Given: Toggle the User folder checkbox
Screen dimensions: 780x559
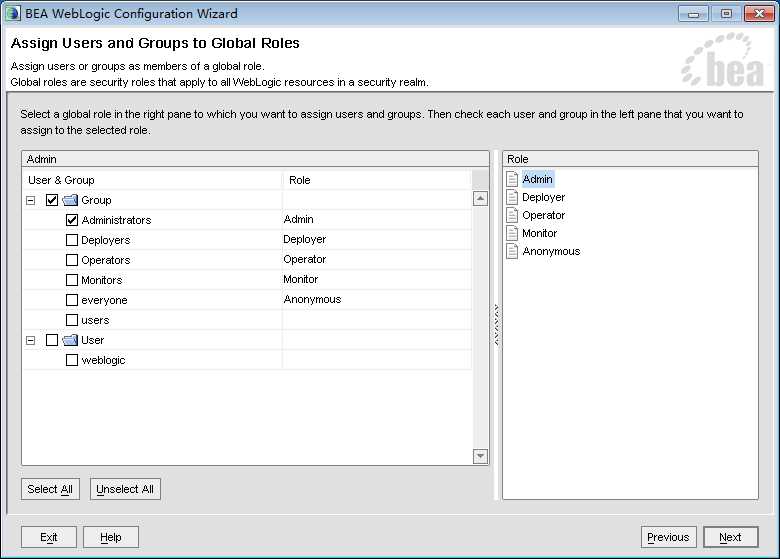Looking at the screenshot, I should (x=52, y=340).
